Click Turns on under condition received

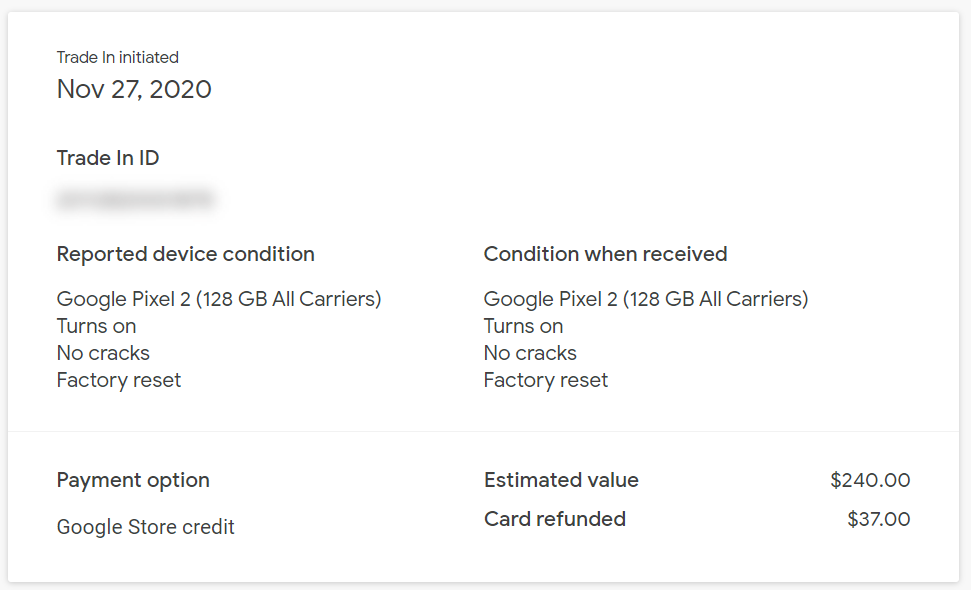point(523,326)
